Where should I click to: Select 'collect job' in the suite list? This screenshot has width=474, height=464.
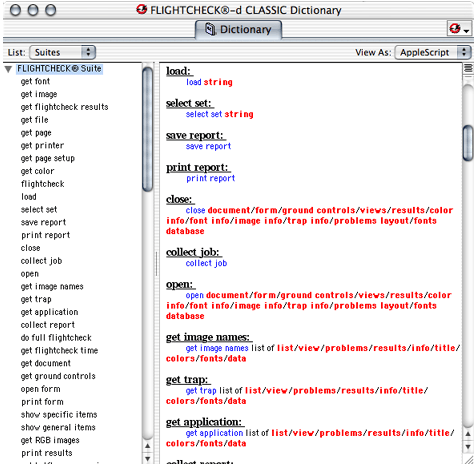(41, 261)
